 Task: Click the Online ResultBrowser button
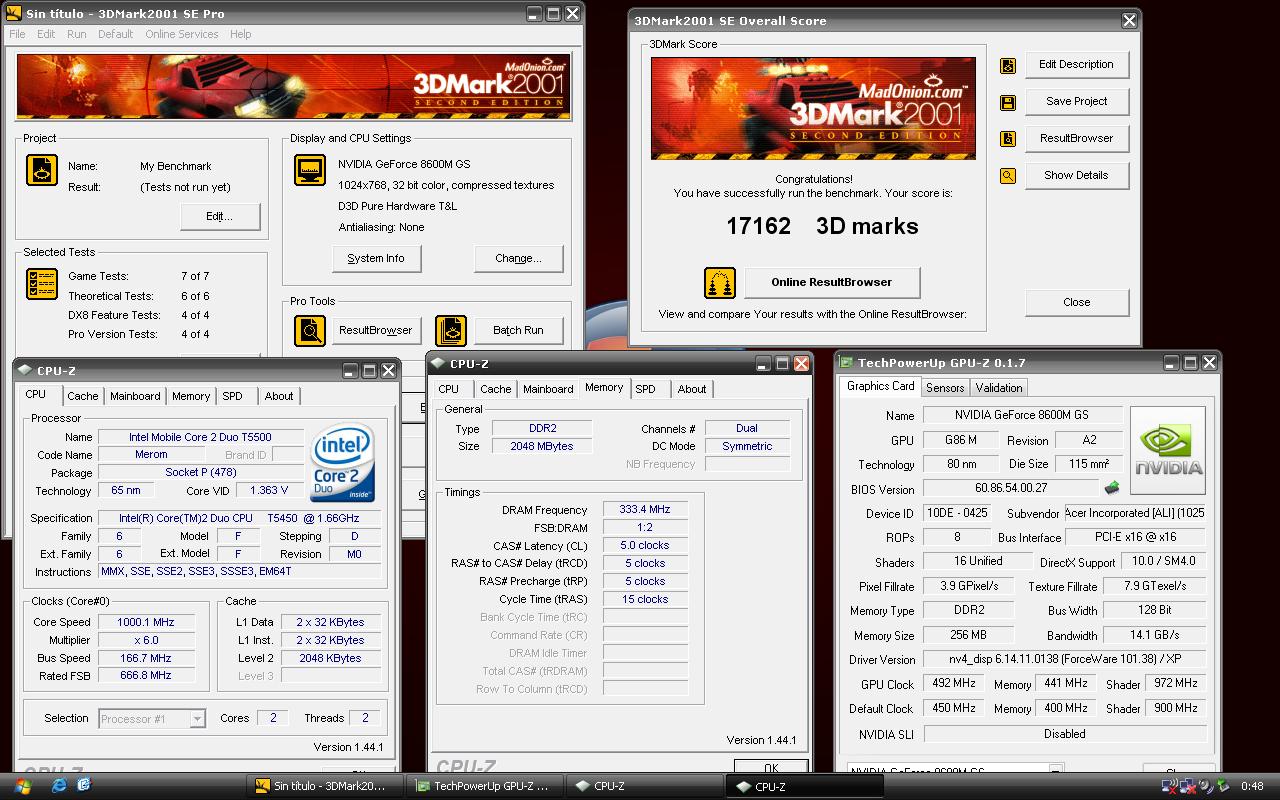[831, 282]
